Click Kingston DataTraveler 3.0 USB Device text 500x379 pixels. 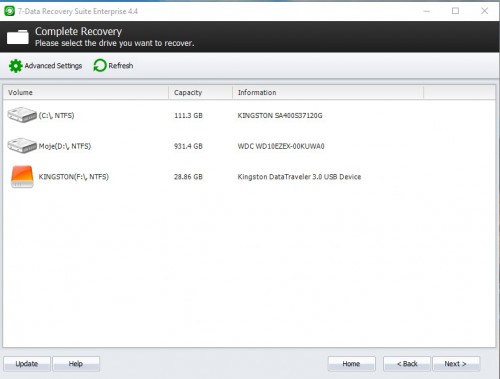299,177
